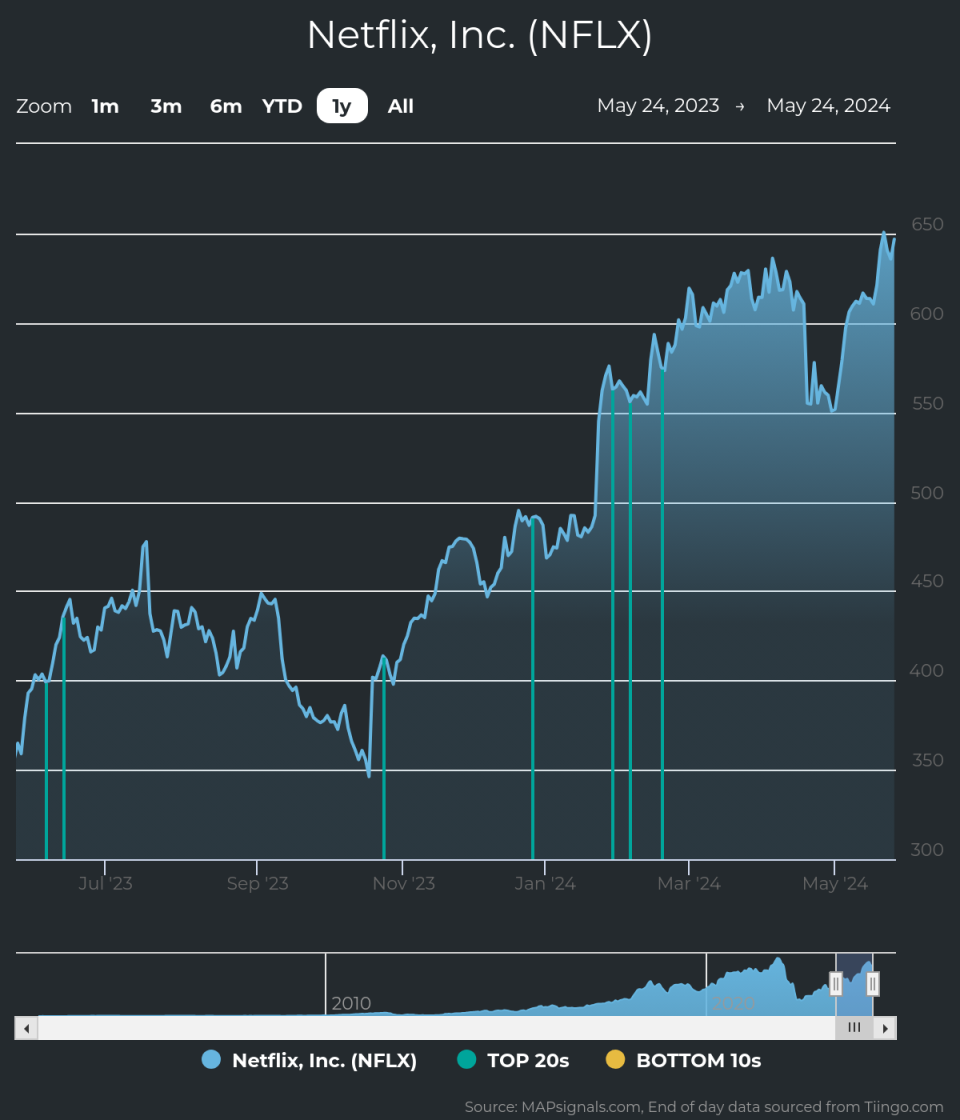This screenshot has height=1120, width=960.
Task: Click the navigator scroll left arrow
Action: tap(26, 1029)
